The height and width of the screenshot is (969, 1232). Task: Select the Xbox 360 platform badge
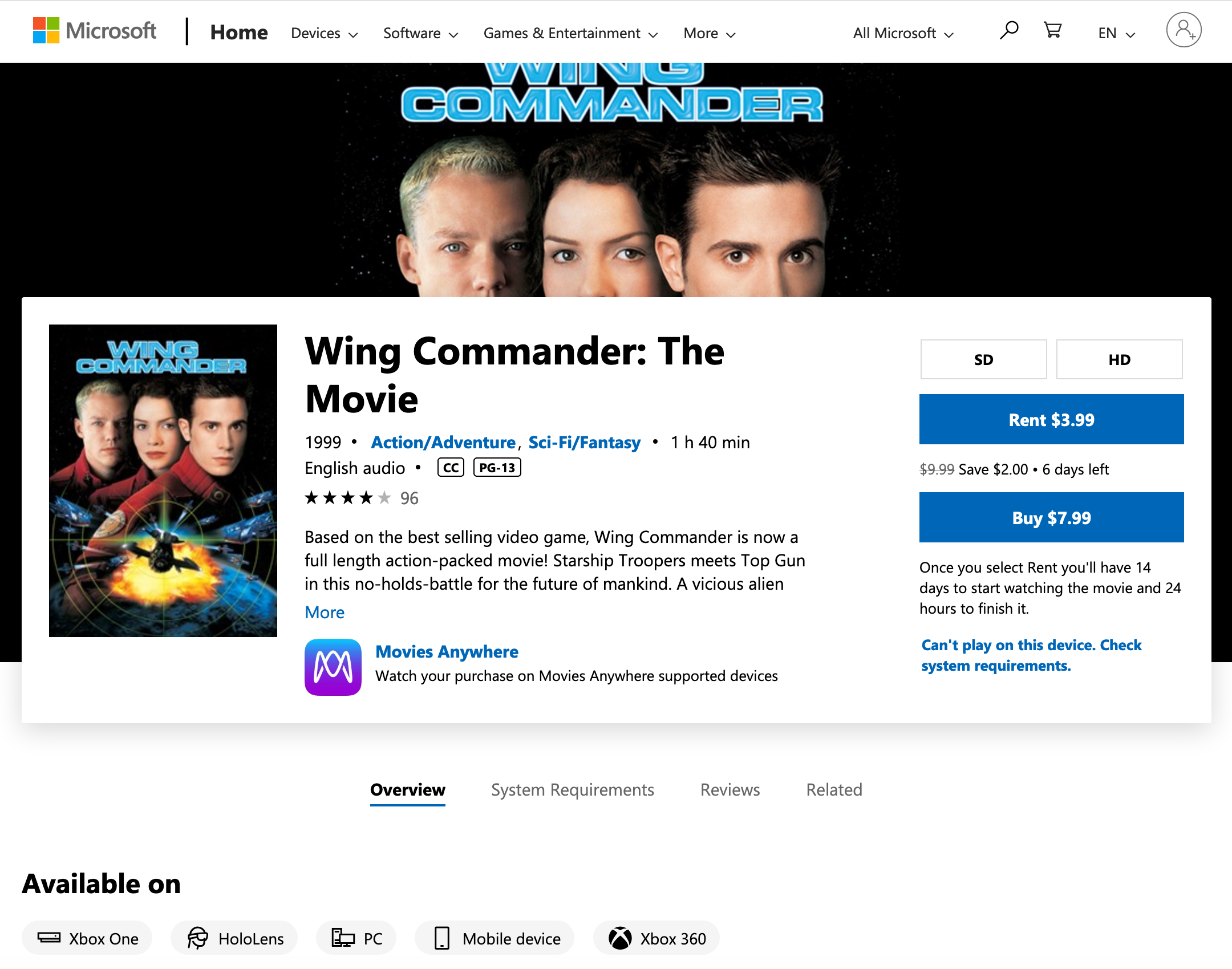tap(656, 938)
